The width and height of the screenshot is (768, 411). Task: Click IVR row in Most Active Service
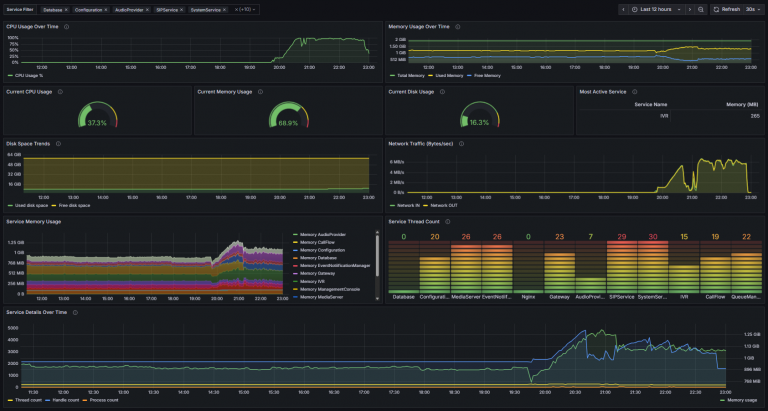click(x=670, y=116)
